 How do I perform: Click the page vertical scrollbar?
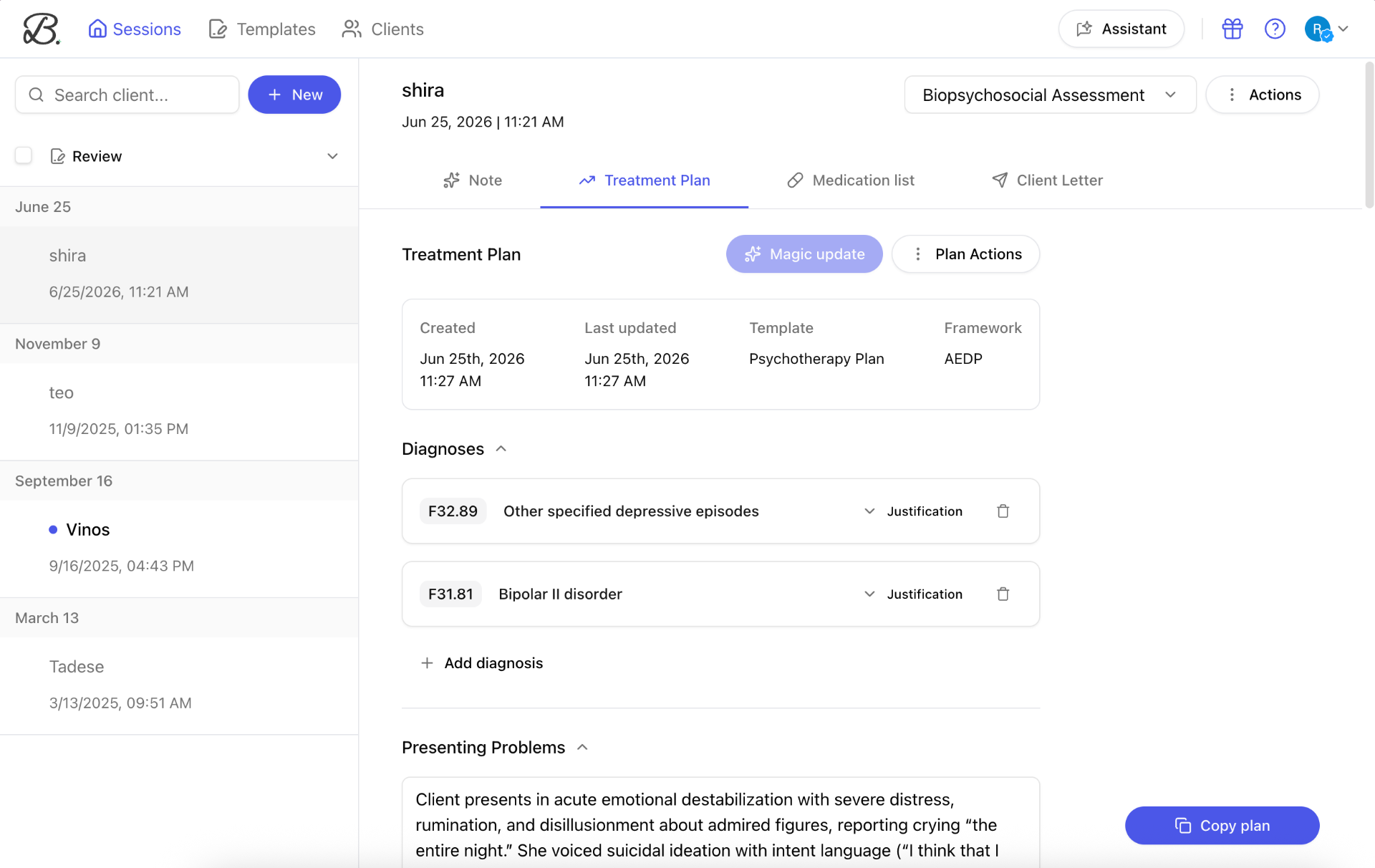pos(1369,135)
